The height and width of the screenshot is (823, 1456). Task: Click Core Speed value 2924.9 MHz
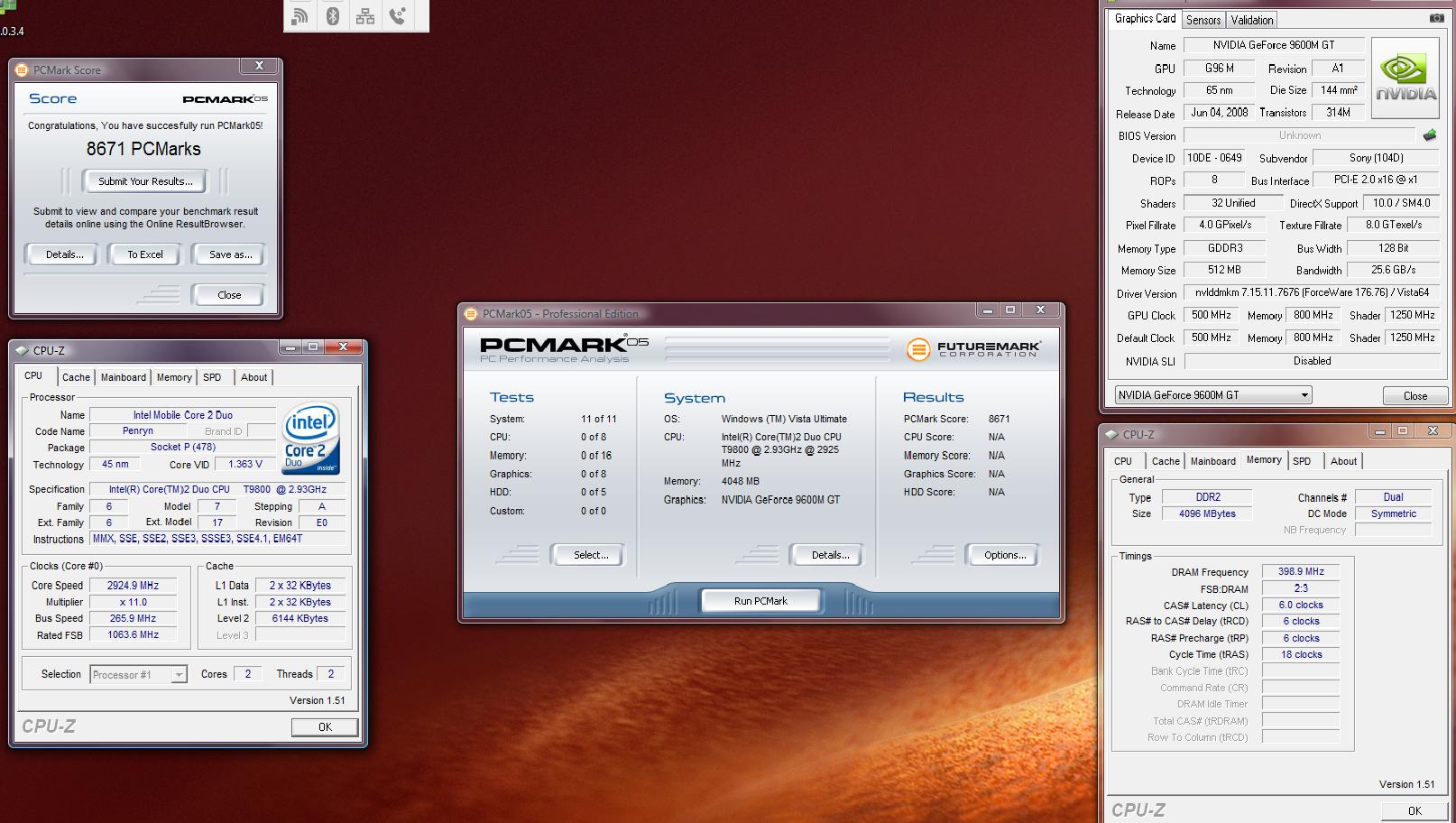pos(133,586)
